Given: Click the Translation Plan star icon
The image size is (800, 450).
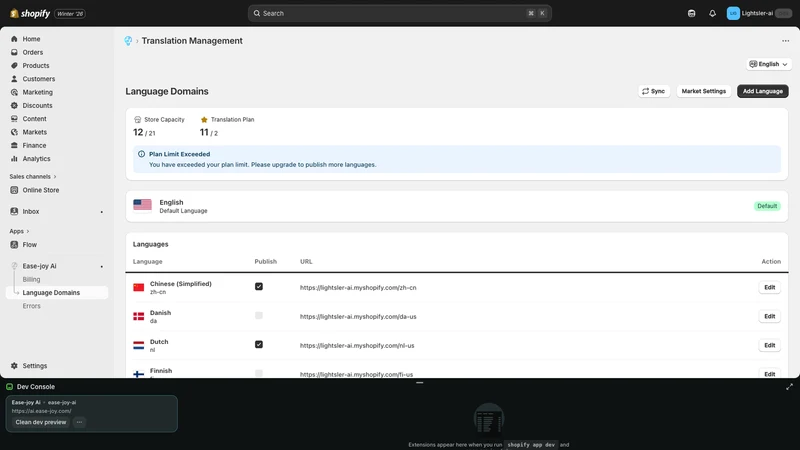Looking at the screenshot, I should pos(204,119).
